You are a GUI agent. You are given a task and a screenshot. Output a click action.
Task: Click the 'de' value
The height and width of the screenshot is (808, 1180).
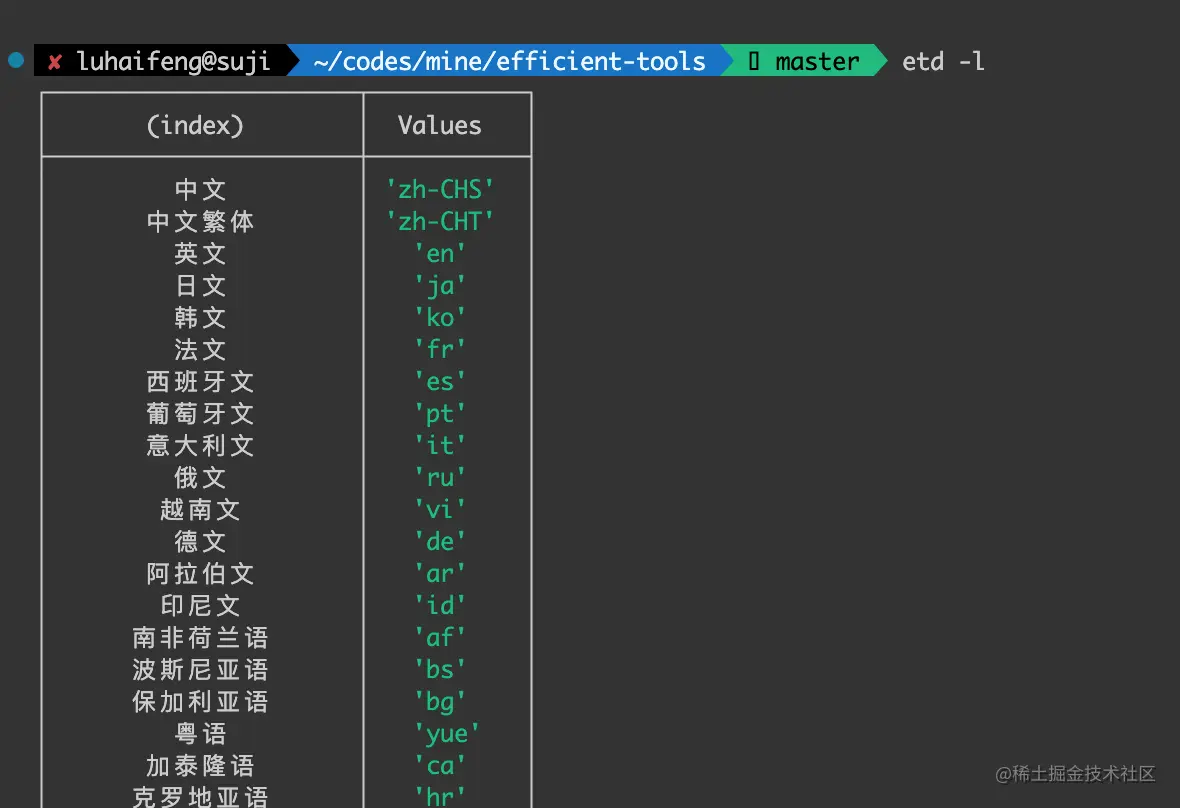click(440, 541)
